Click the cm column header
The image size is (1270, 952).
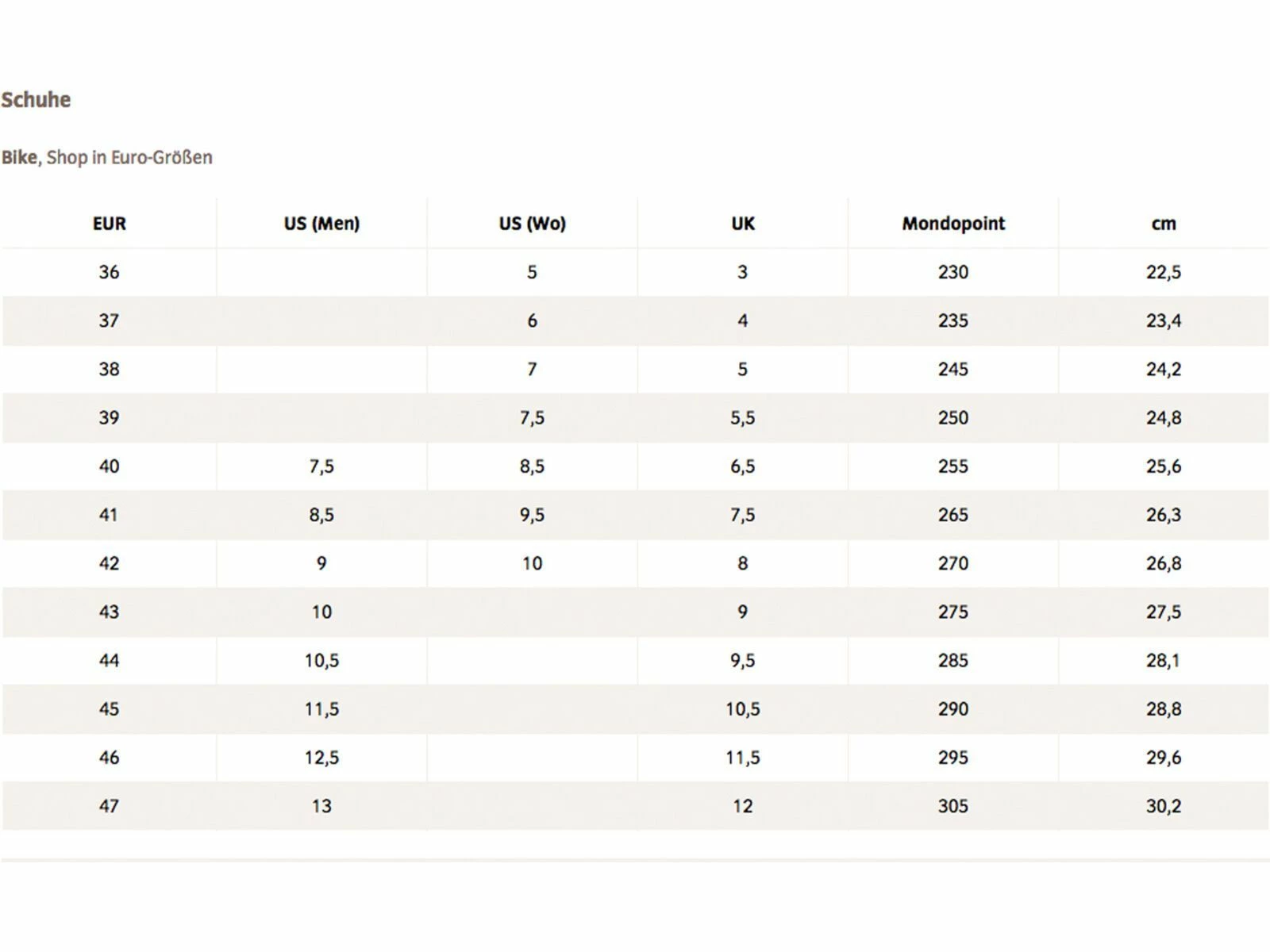click(x=1164, y=224)
